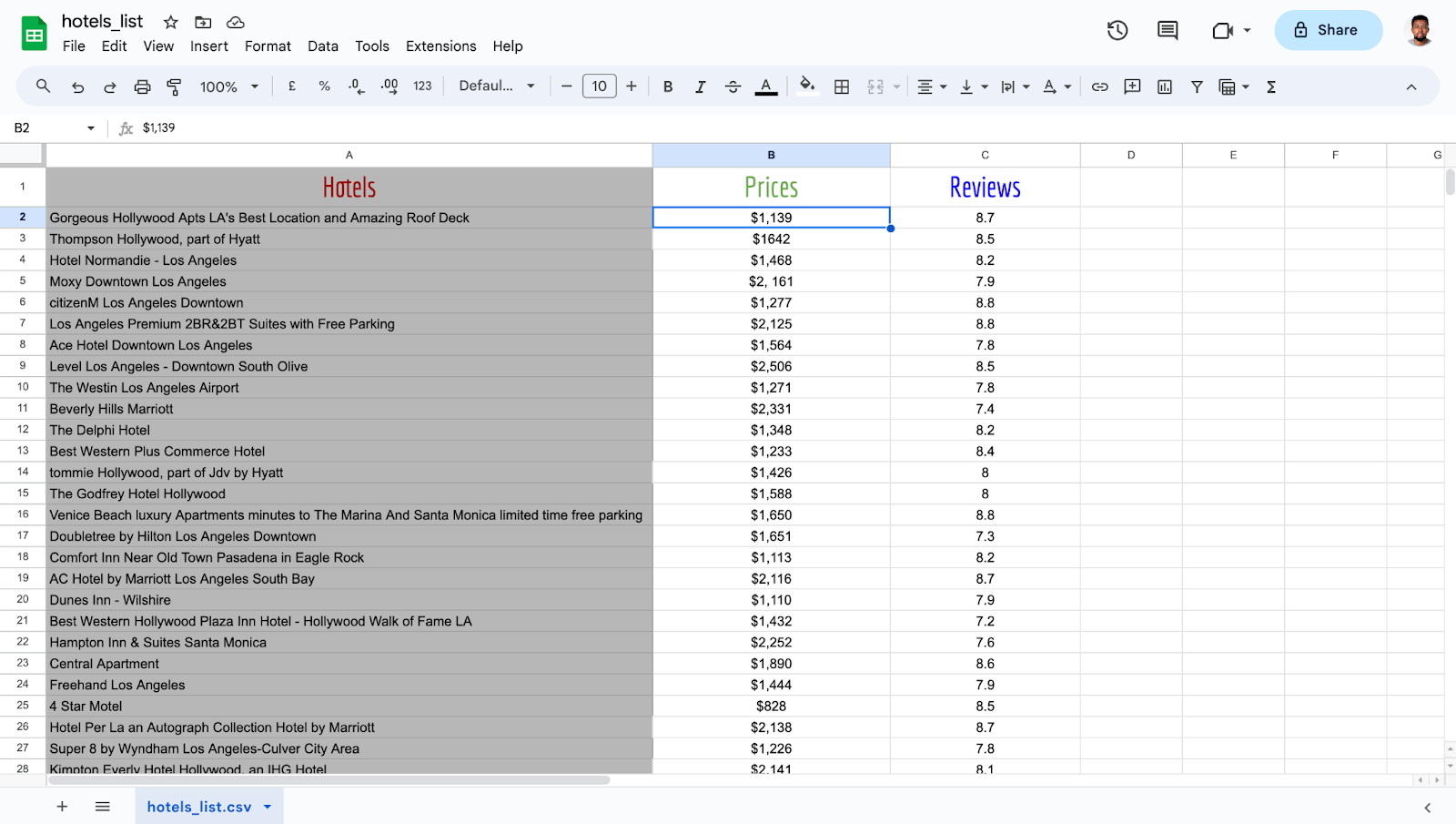Open the Tools menu
This screenshot has height=824, width=1456.
(372, 46)
